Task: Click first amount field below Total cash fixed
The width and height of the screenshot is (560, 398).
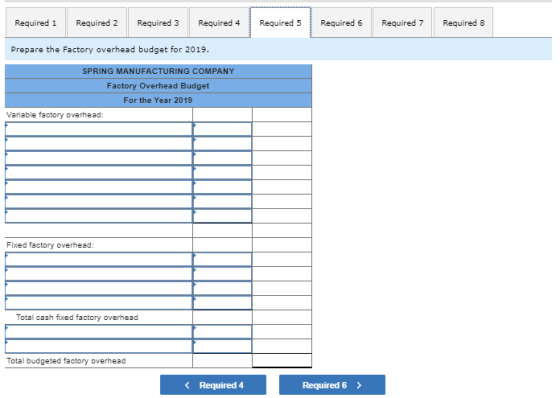Action: point(222,332)
